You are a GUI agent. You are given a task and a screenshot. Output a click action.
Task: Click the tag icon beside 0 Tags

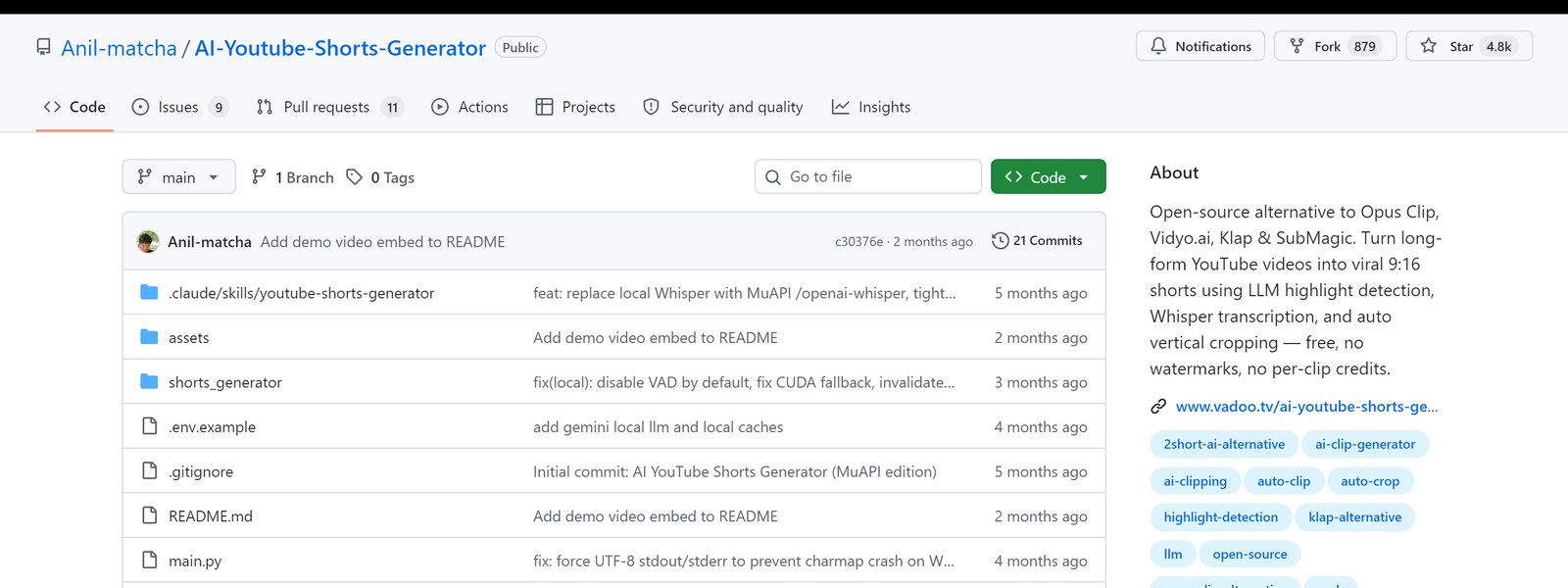[354, 176]
